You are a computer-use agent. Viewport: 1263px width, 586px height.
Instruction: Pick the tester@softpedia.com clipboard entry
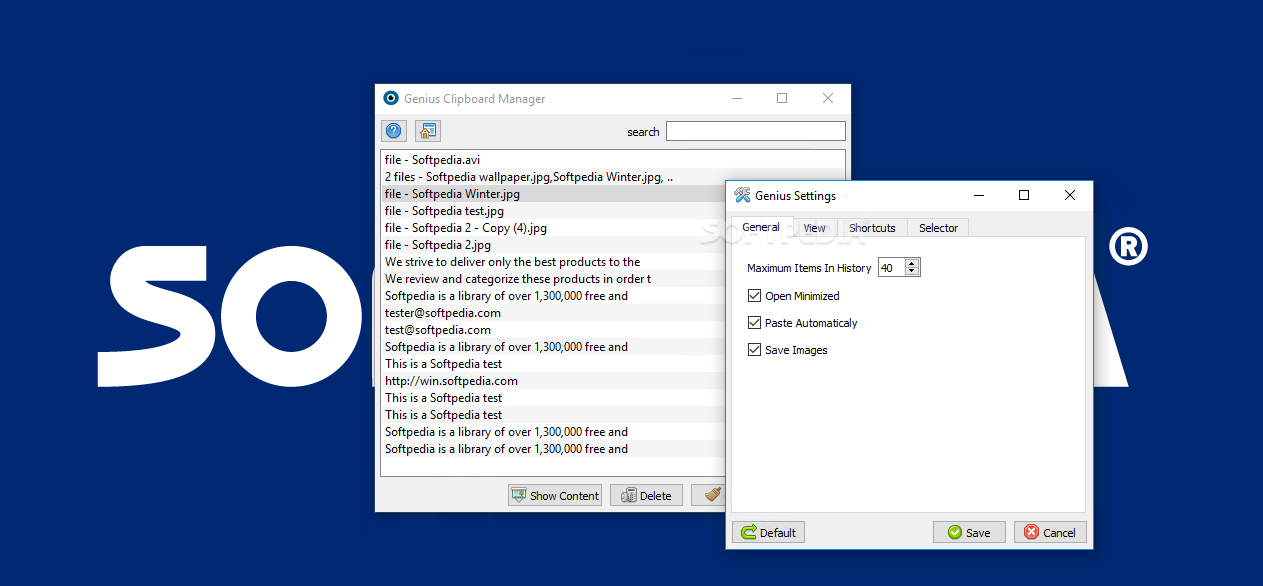coord(554,313)
